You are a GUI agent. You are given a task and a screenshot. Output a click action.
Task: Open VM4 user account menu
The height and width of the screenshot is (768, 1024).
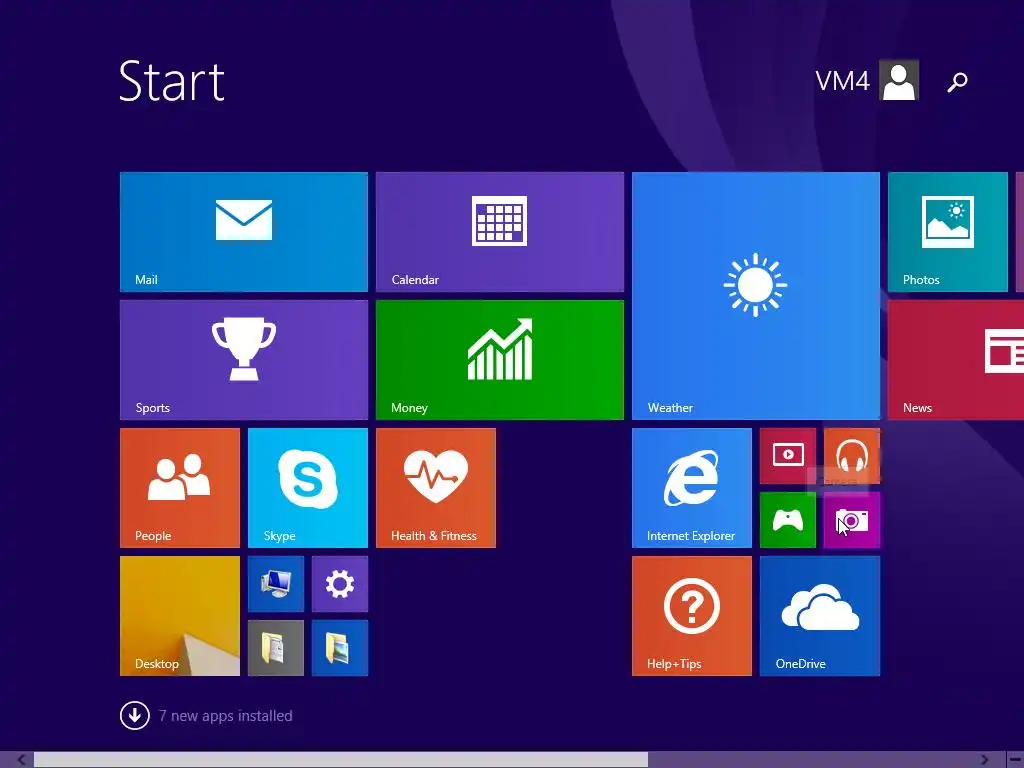coord(867,80)
